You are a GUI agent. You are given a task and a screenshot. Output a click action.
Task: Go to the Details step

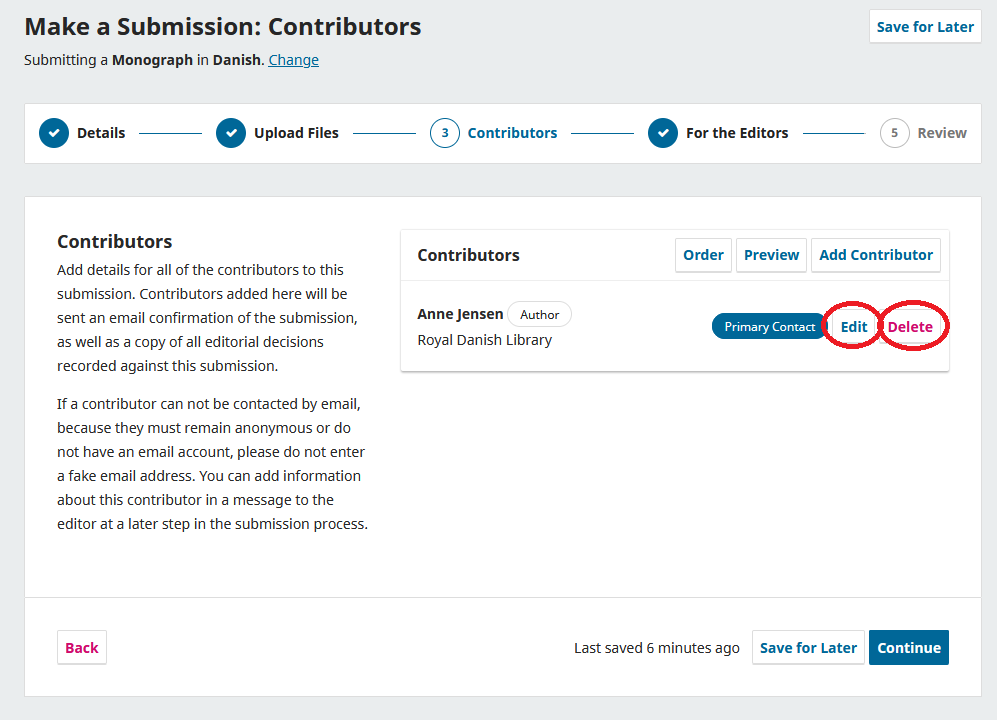(x=101, y=133)
